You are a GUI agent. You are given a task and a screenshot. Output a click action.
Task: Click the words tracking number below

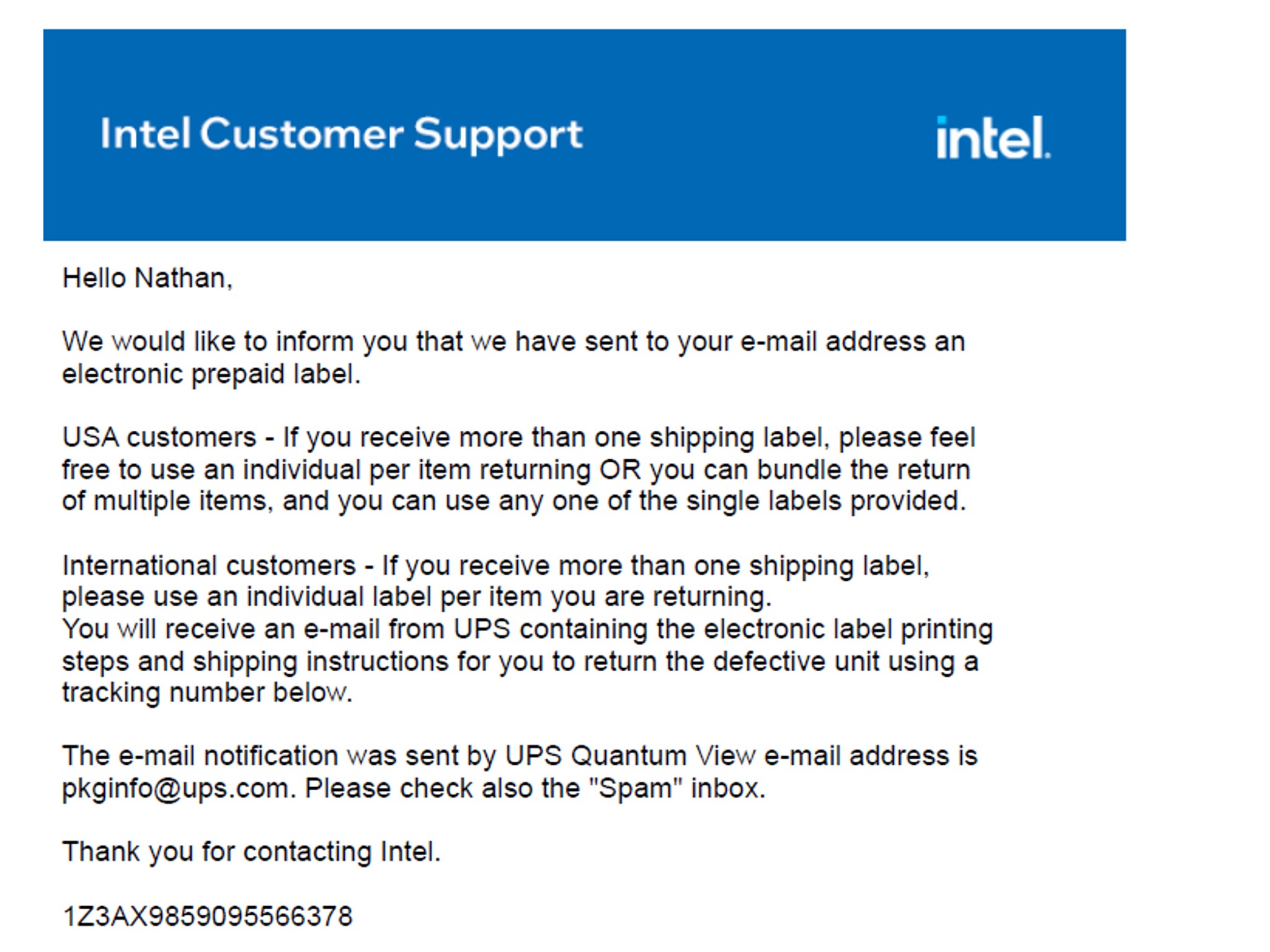tap(208, 692)
